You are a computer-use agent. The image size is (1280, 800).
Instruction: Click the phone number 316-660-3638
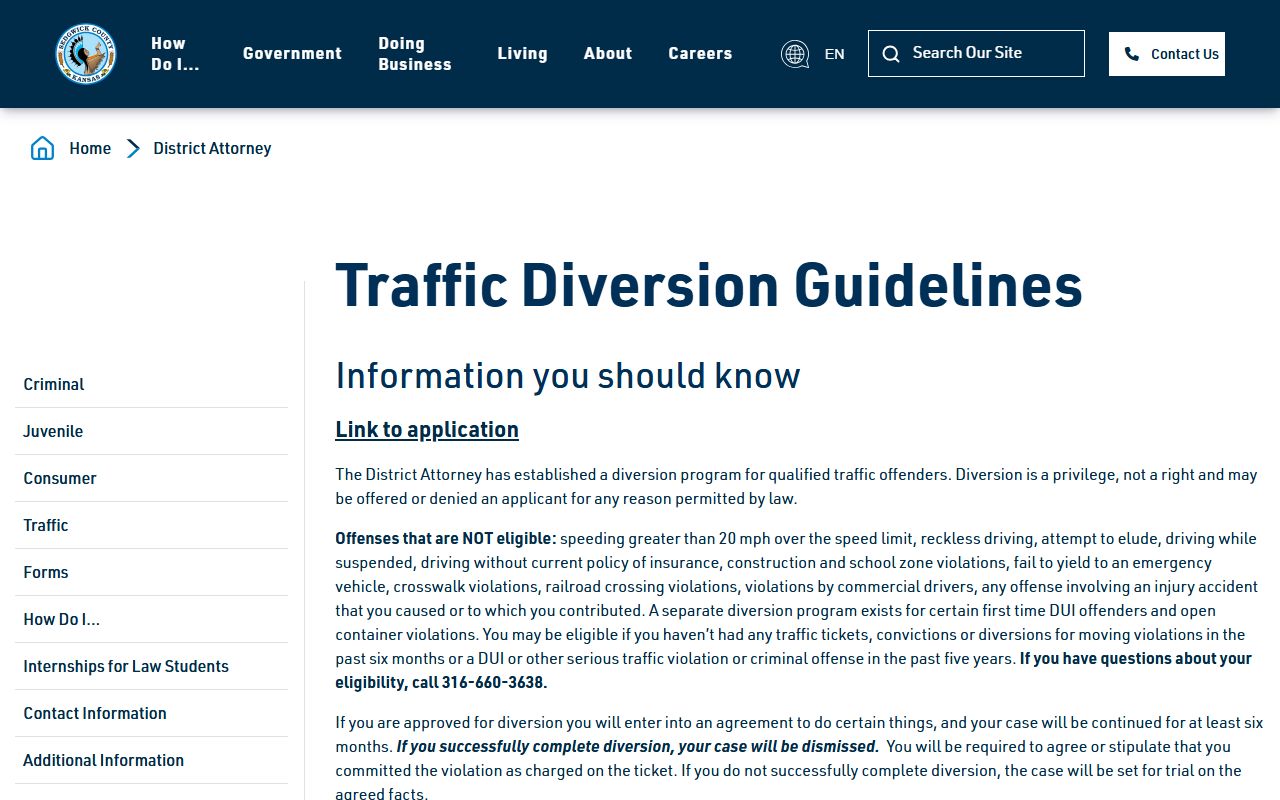(x=495, y=682)
